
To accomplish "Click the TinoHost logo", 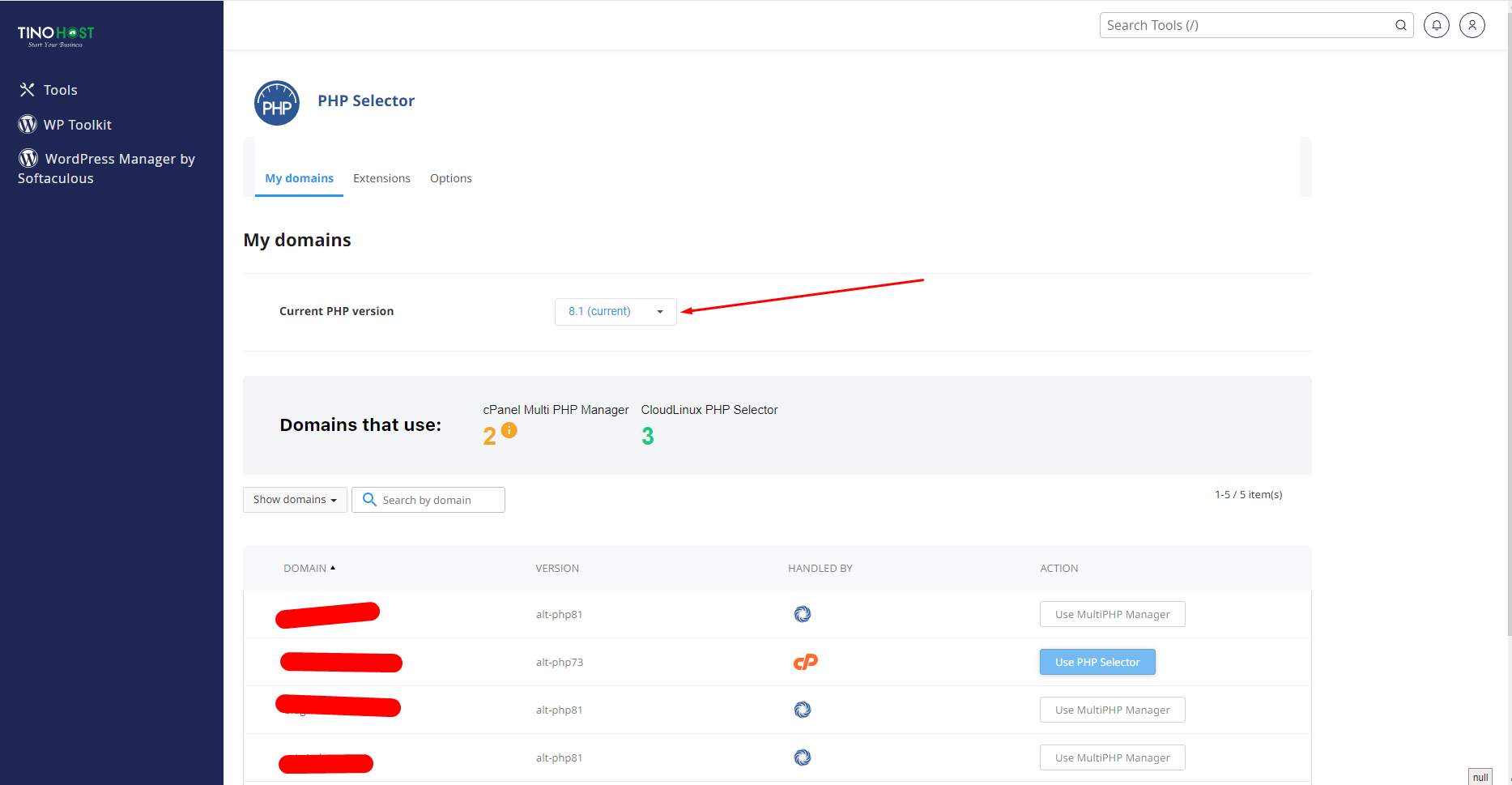I will (56, 36).
